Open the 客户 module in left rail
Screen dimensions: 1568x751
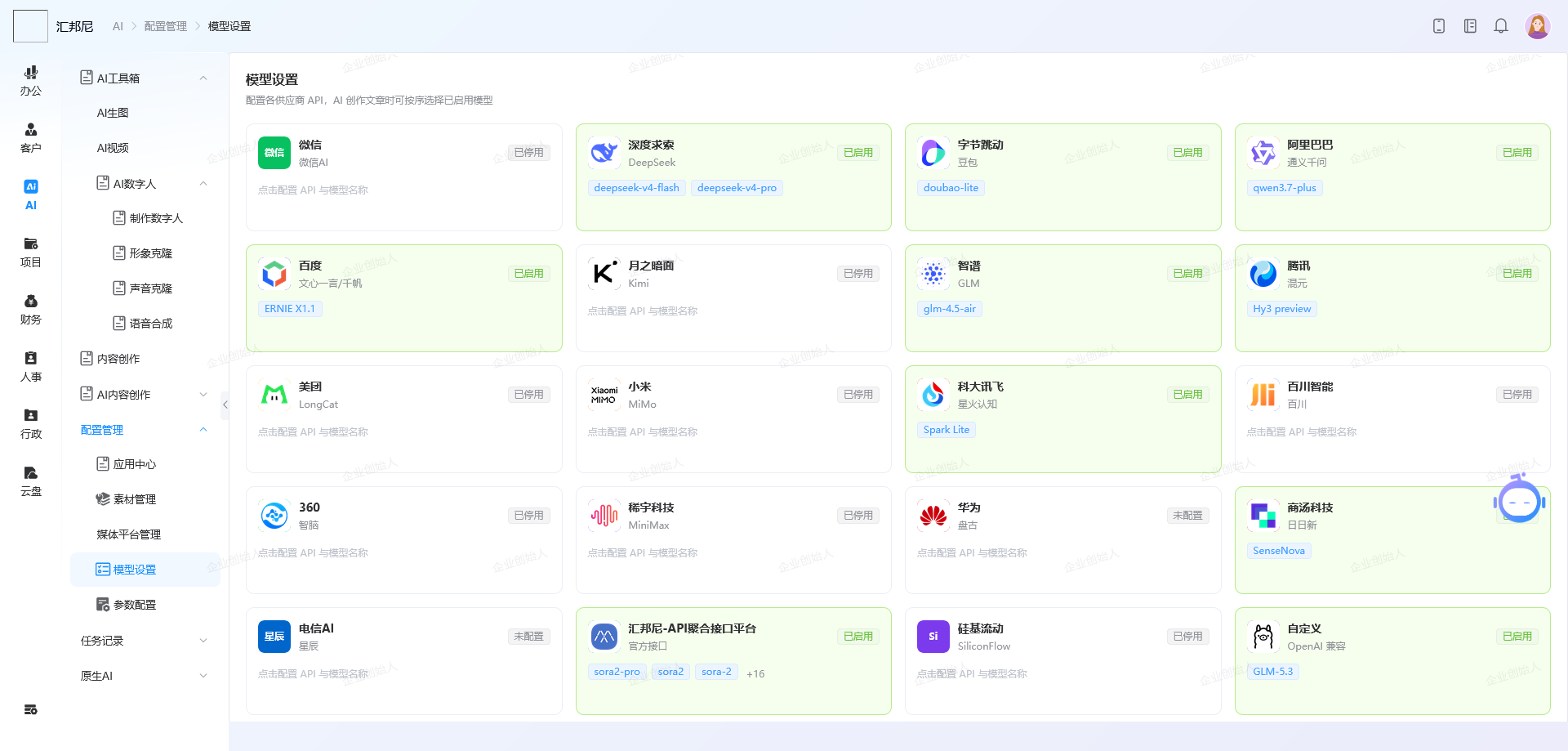[x=31, y=138]
